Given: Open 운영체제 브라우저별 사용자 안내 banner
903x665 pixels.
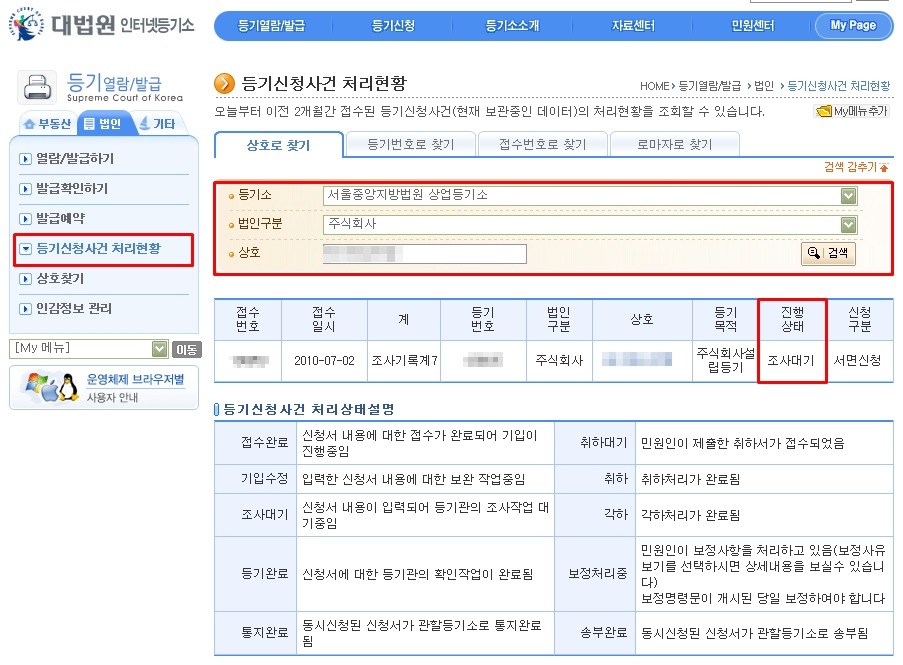Looking at the screenshot, I should click(104, 387).
